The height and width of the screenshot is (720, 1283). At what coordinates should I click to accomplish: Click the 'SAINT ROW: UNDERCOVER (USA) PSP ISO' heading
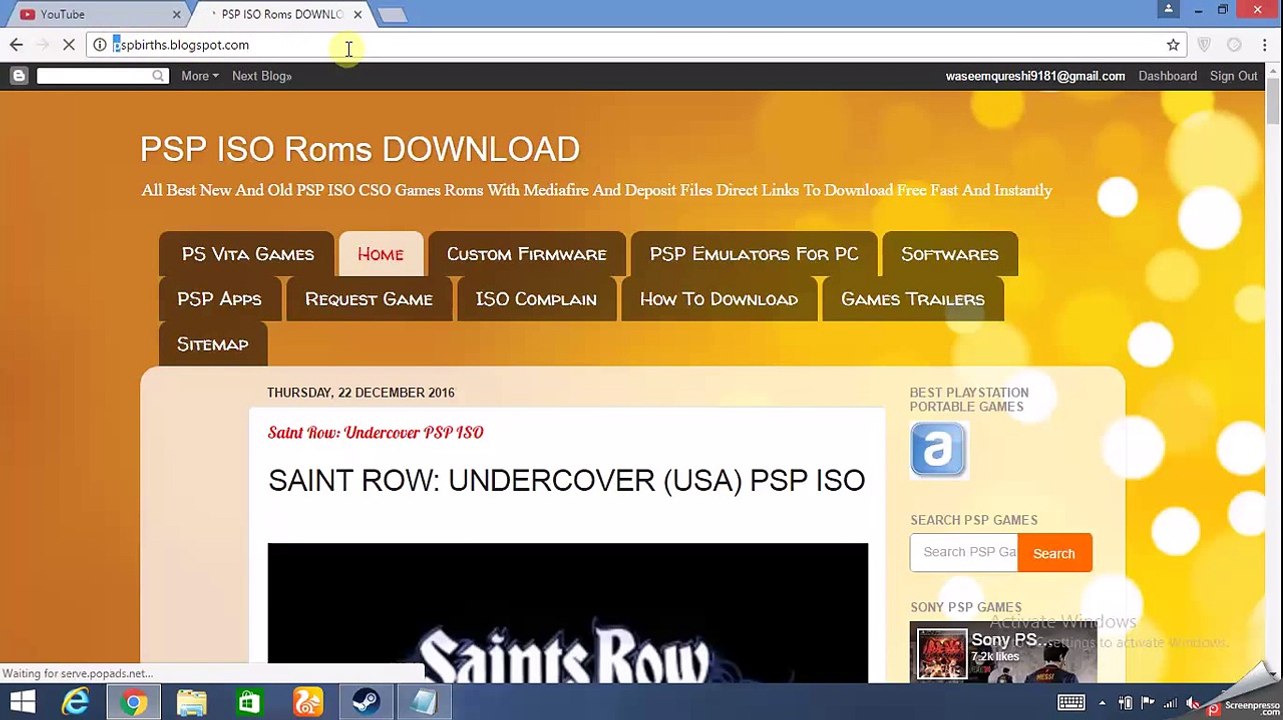point(567,480)
